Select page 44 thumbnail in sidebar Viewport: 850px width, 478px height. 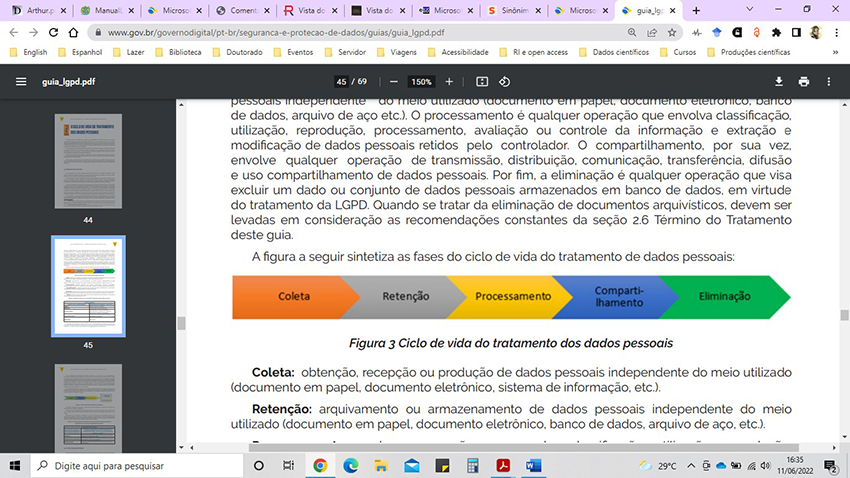(x=87, y=160)
